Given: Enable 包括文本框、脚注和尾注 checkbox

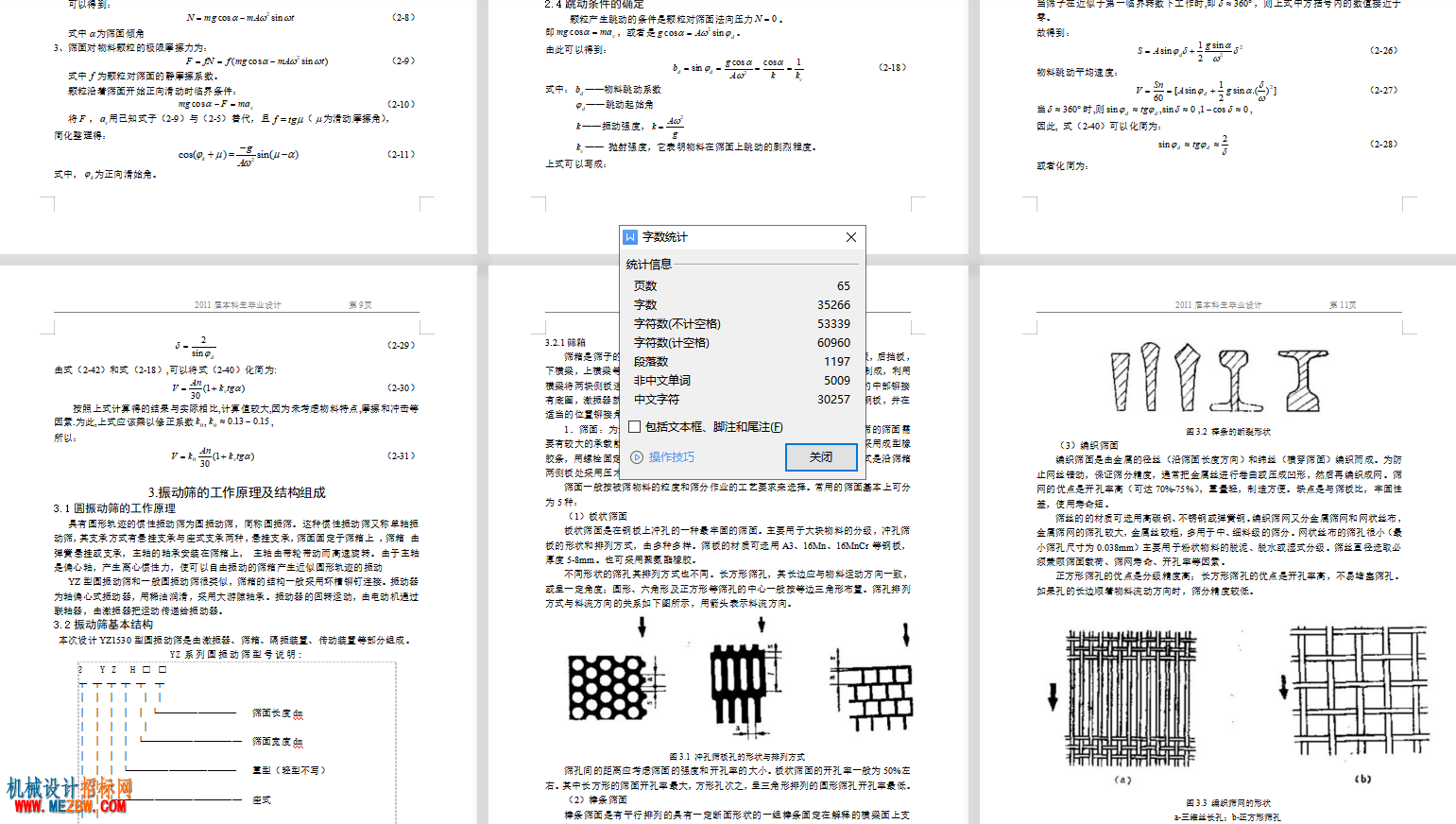Looking at the screenshot, I should point(635,427).
